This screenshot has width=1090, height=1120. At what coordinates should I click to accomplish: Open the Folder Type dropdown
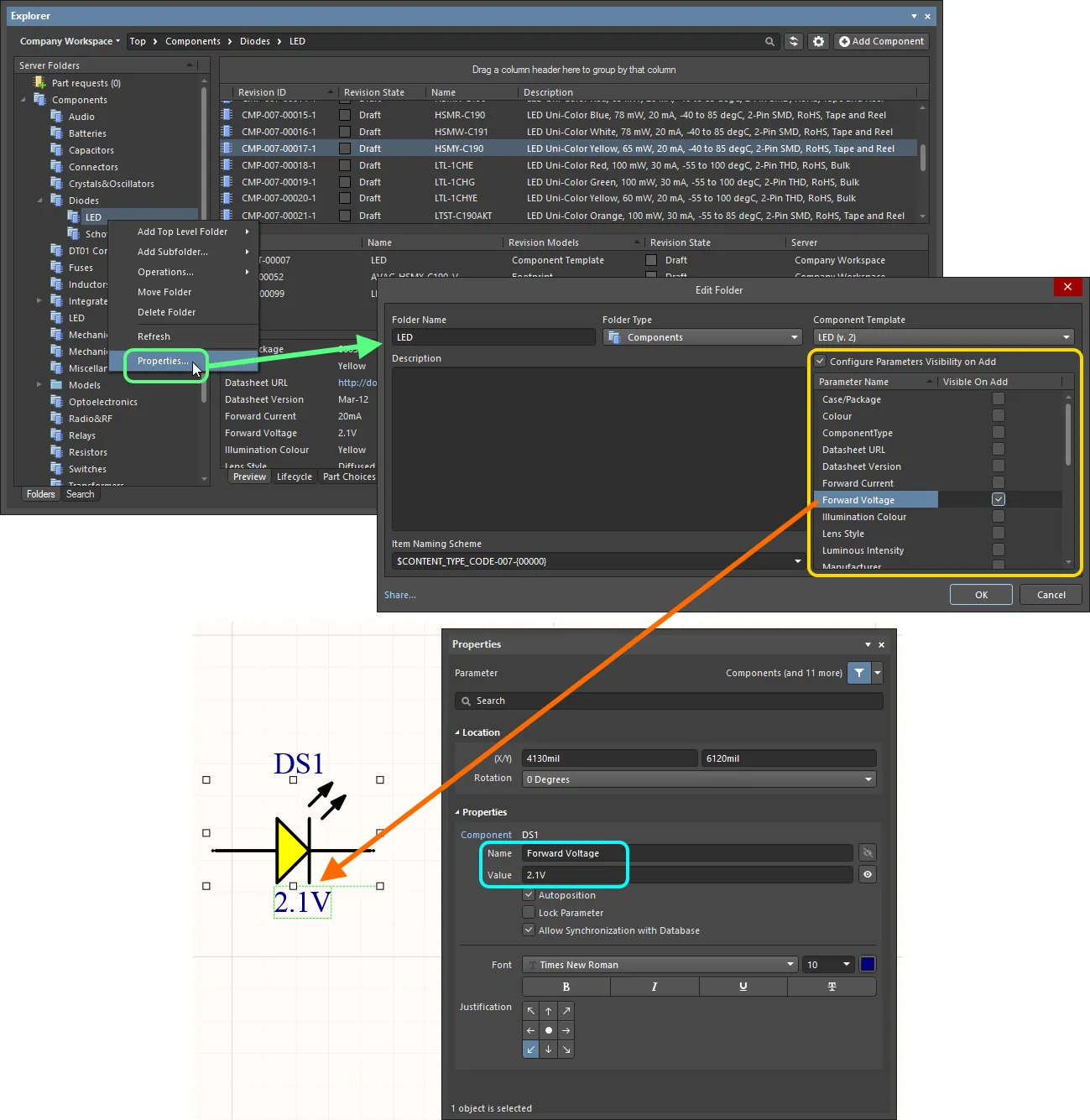point(703,337)
